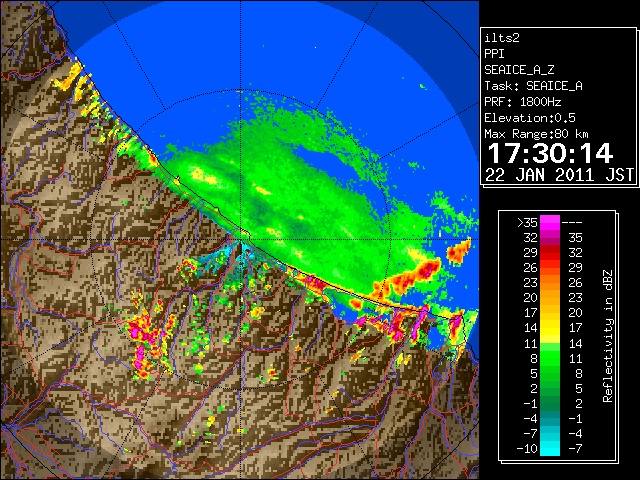The height and width of the screenshot is (480, 640).
Task: Select the "Elevation:0.5" value
Action: click(530, 118)
